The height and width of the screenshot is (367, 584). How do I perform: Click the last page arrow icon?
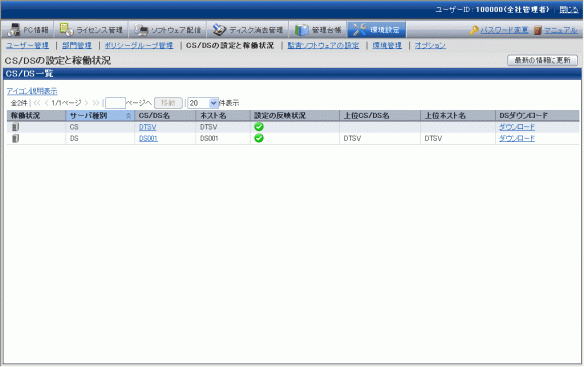(96, 103)
